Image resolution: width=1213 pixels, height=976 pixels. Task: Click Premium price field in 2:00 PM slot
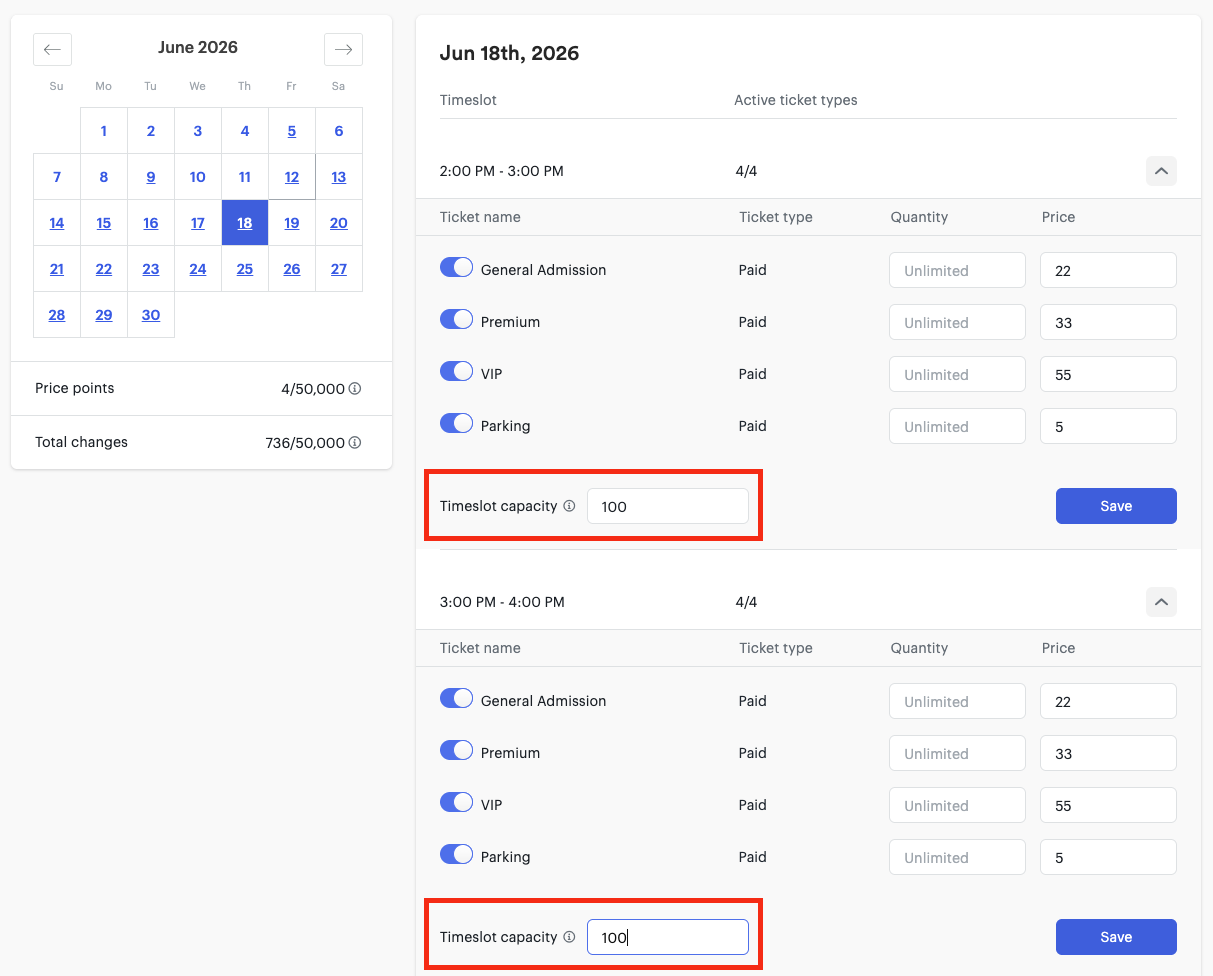point(1108,322)
